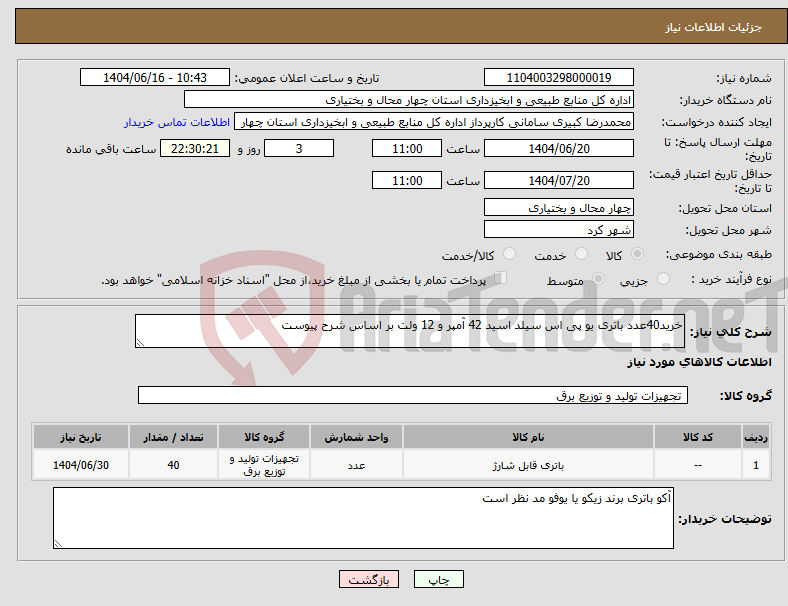Click the response deadline date 1404/06/20
Screen dimensions: 788x606
(x=558, y=148)
